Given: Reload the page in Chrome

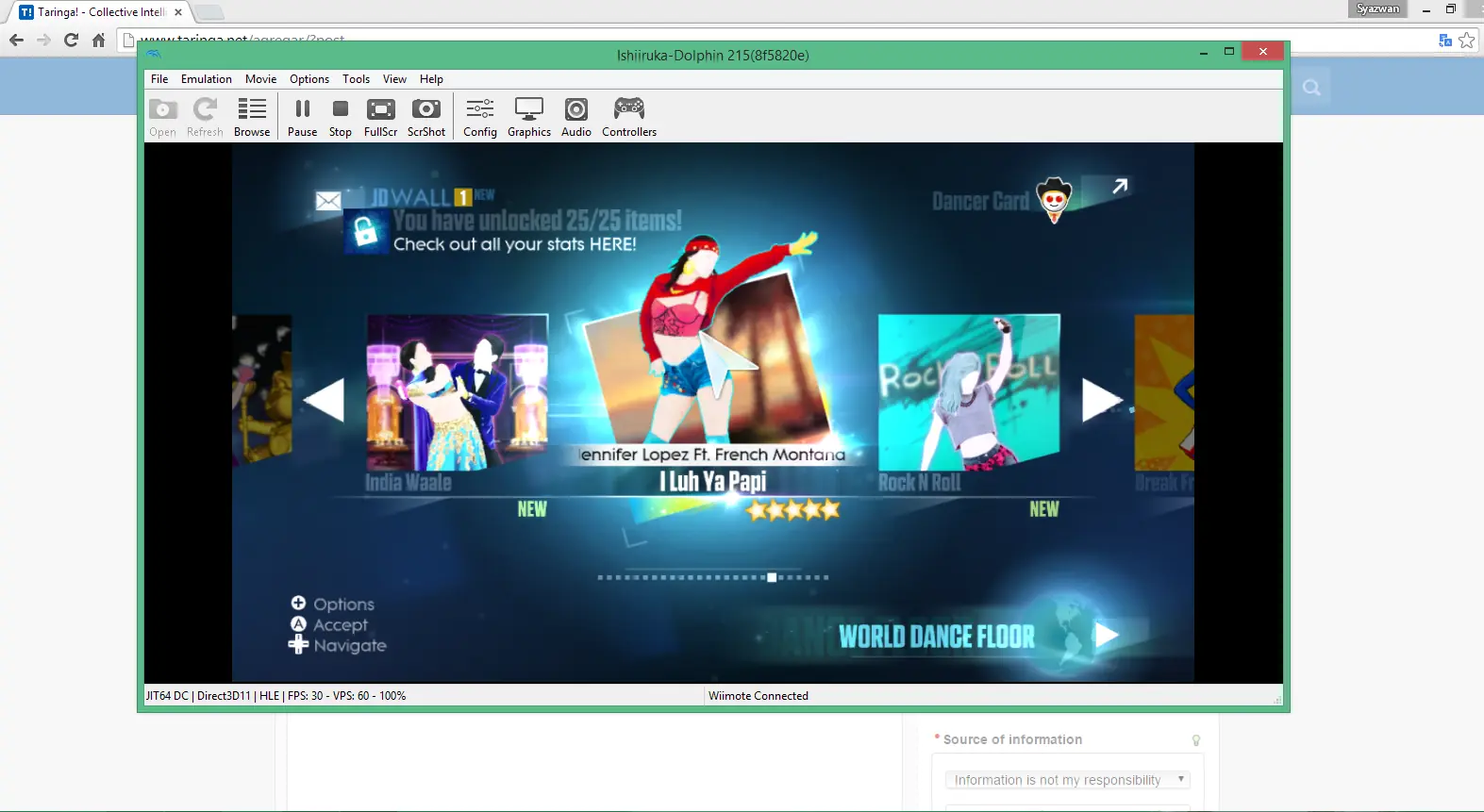Looking at the screenshot, I should click(x=71, y=40).
